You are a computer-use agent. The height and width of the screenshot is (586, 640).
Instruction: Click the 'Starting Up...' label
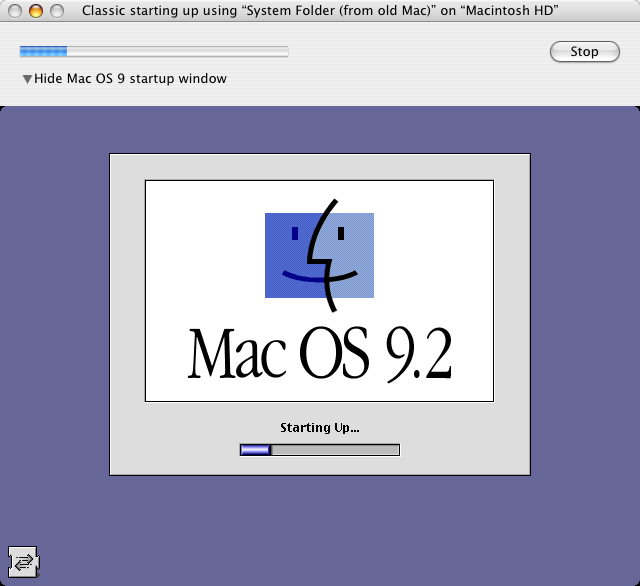320,428
